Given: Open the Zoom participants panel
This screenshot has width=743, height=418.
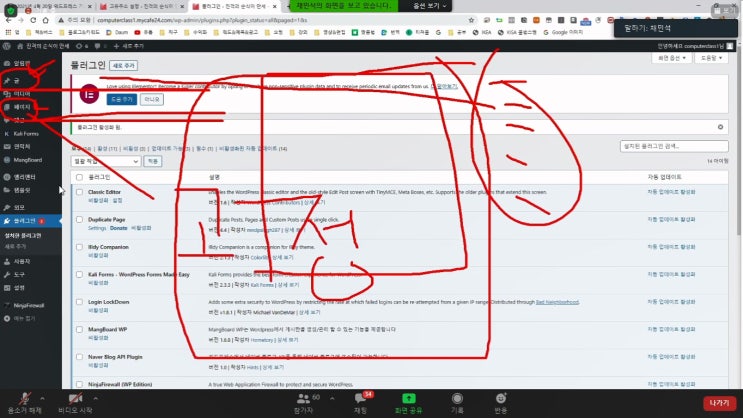Looking at the screenshot, I should click(x=303, y=403).
